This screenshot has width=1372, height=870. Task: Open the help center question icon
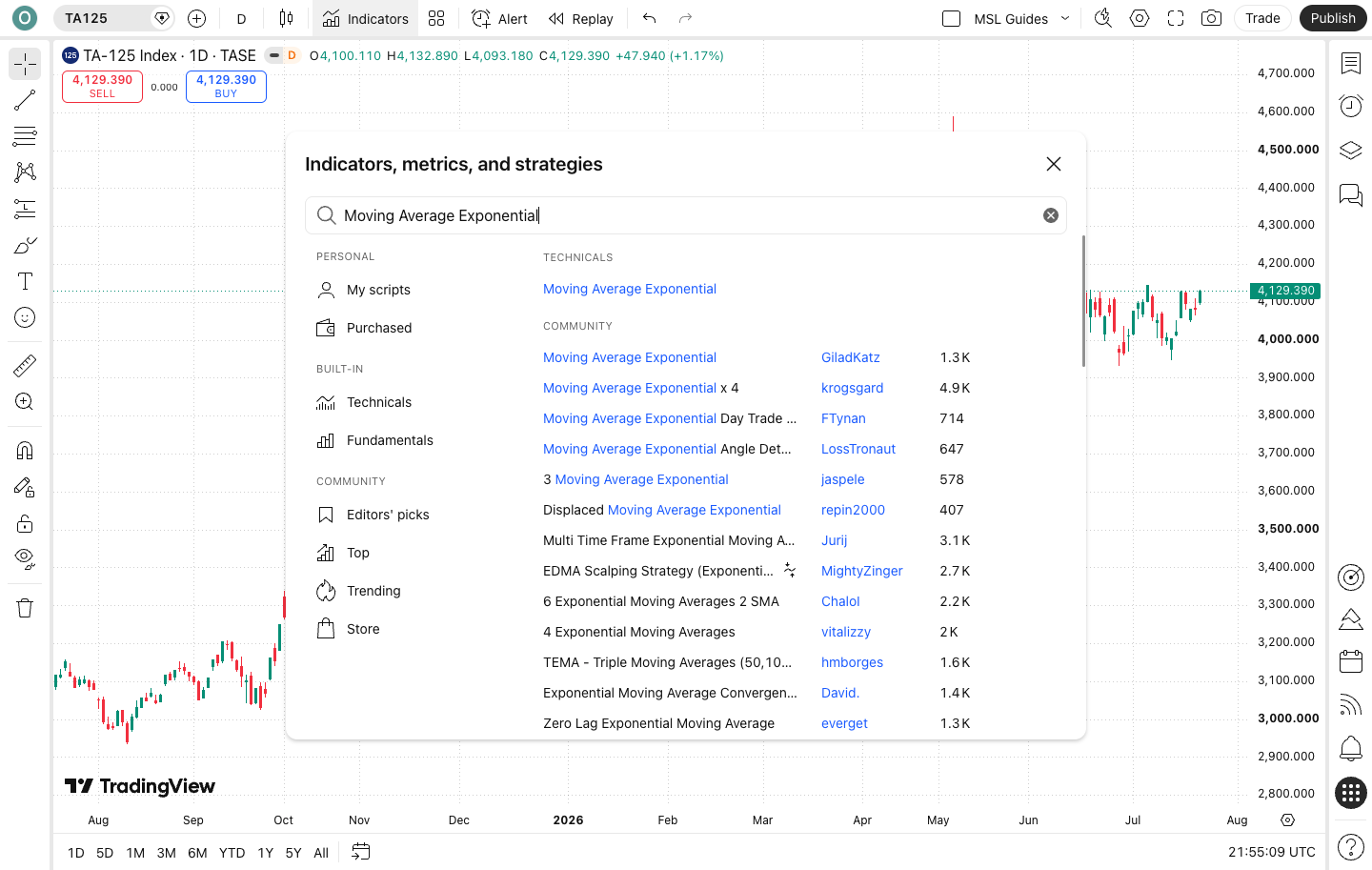[x=1350, y=846]
